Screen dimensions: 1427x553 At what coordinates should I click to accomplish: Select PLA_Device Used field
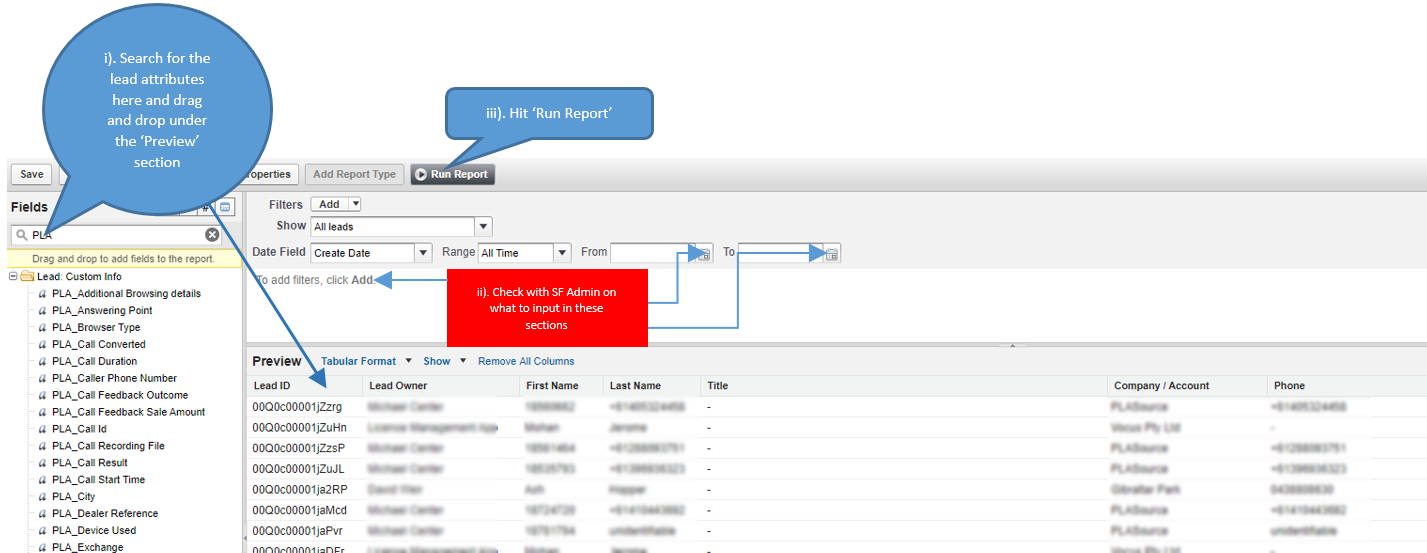tap(94, 531)
